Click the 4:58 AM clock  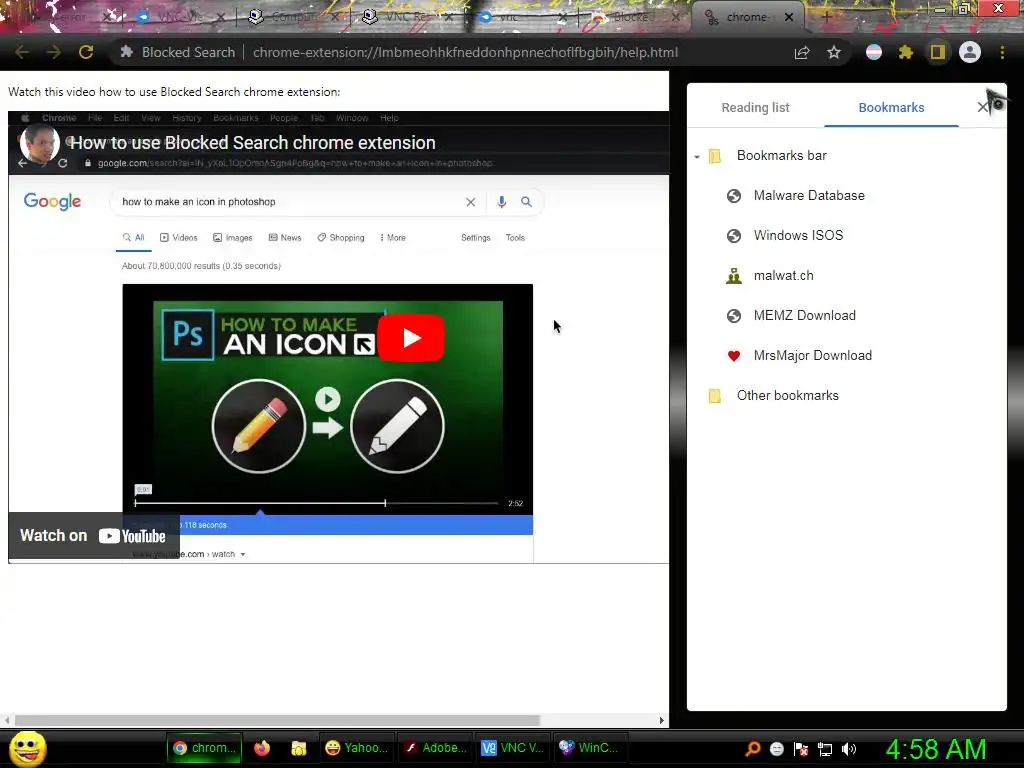click(x=936, y=749)
